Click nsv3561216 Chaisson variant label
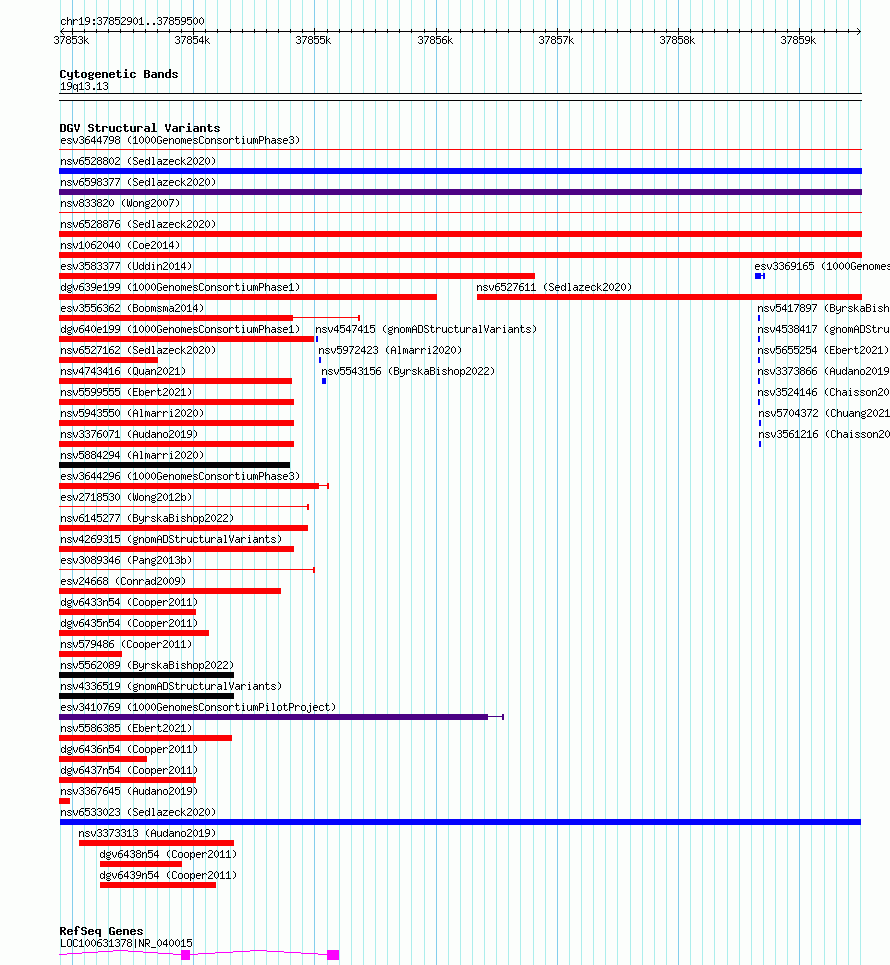890x965 pixels. (x=824, y=434)
